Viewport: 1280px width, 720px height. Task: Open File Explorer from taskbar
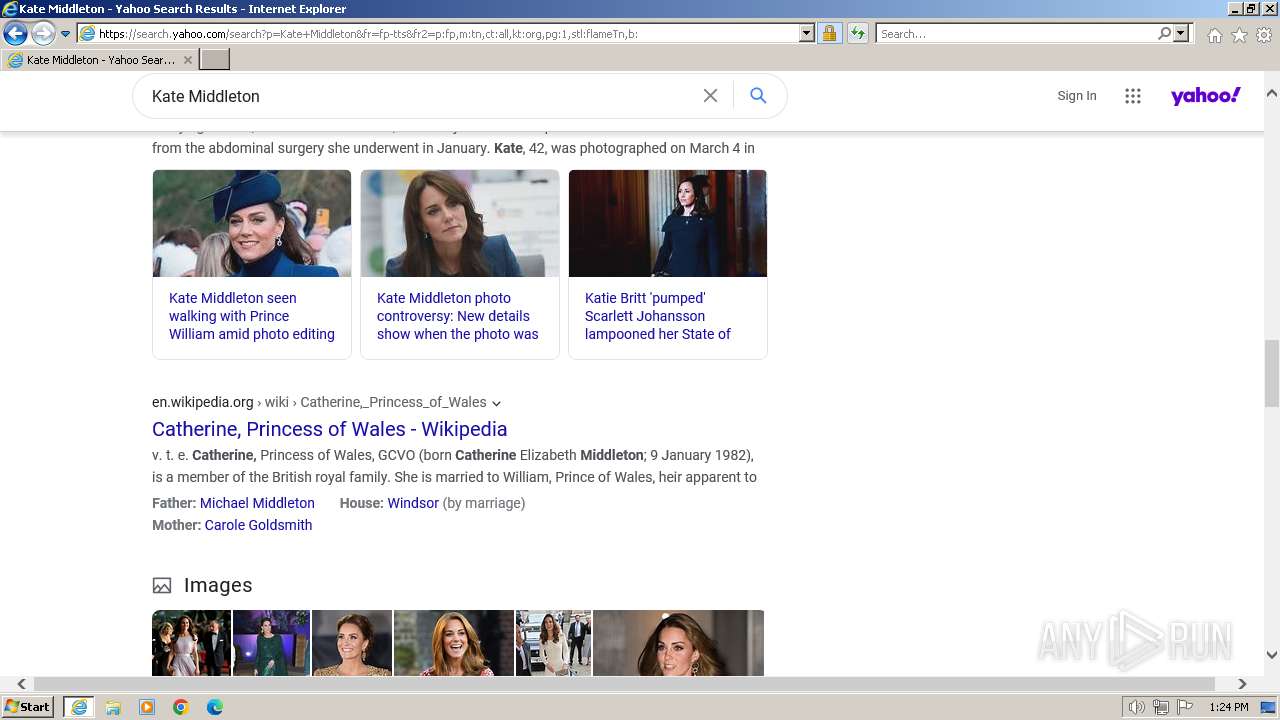click(x=113, y=707)
